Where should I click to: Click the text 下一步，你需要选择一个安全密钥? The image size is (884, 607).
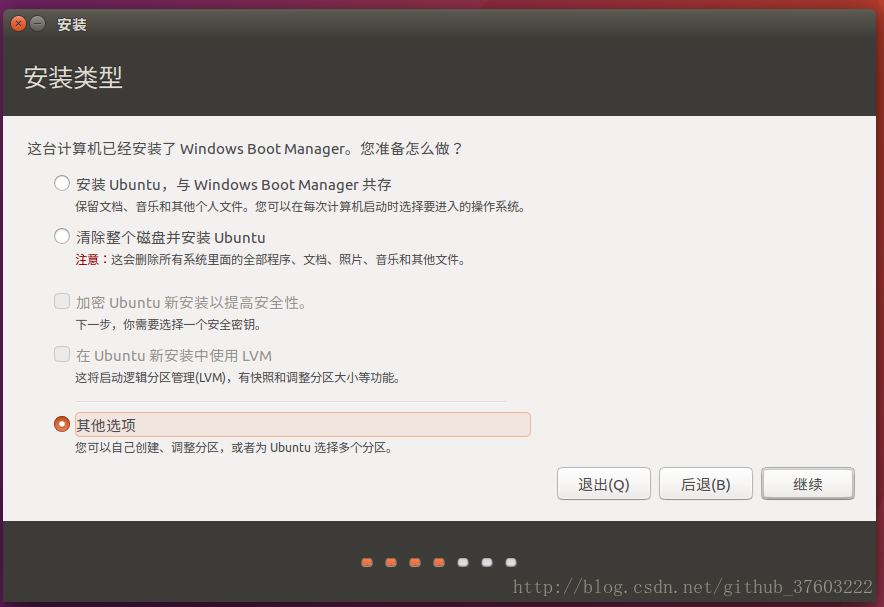[x=168, y=325]
